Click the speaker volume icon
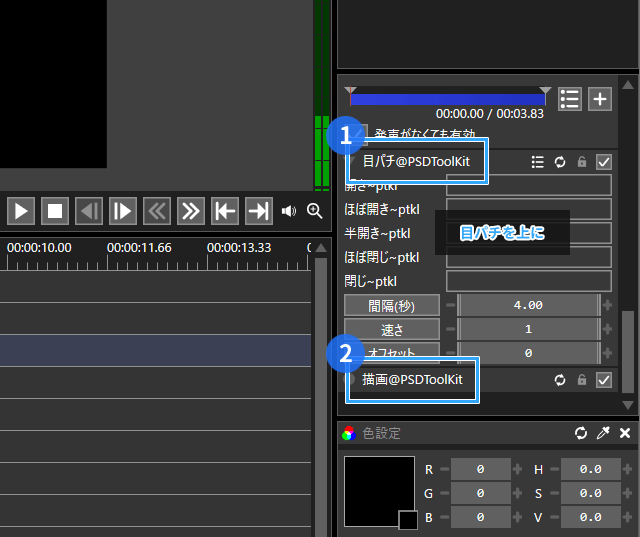The width and height of the screenshot is (640, 537). [289, 211]
